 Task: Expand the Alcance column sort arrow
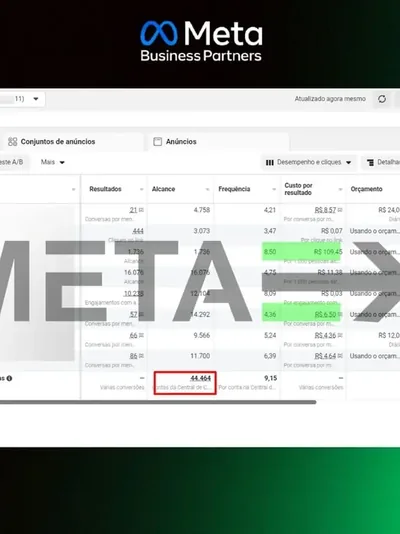coord(207,189)
